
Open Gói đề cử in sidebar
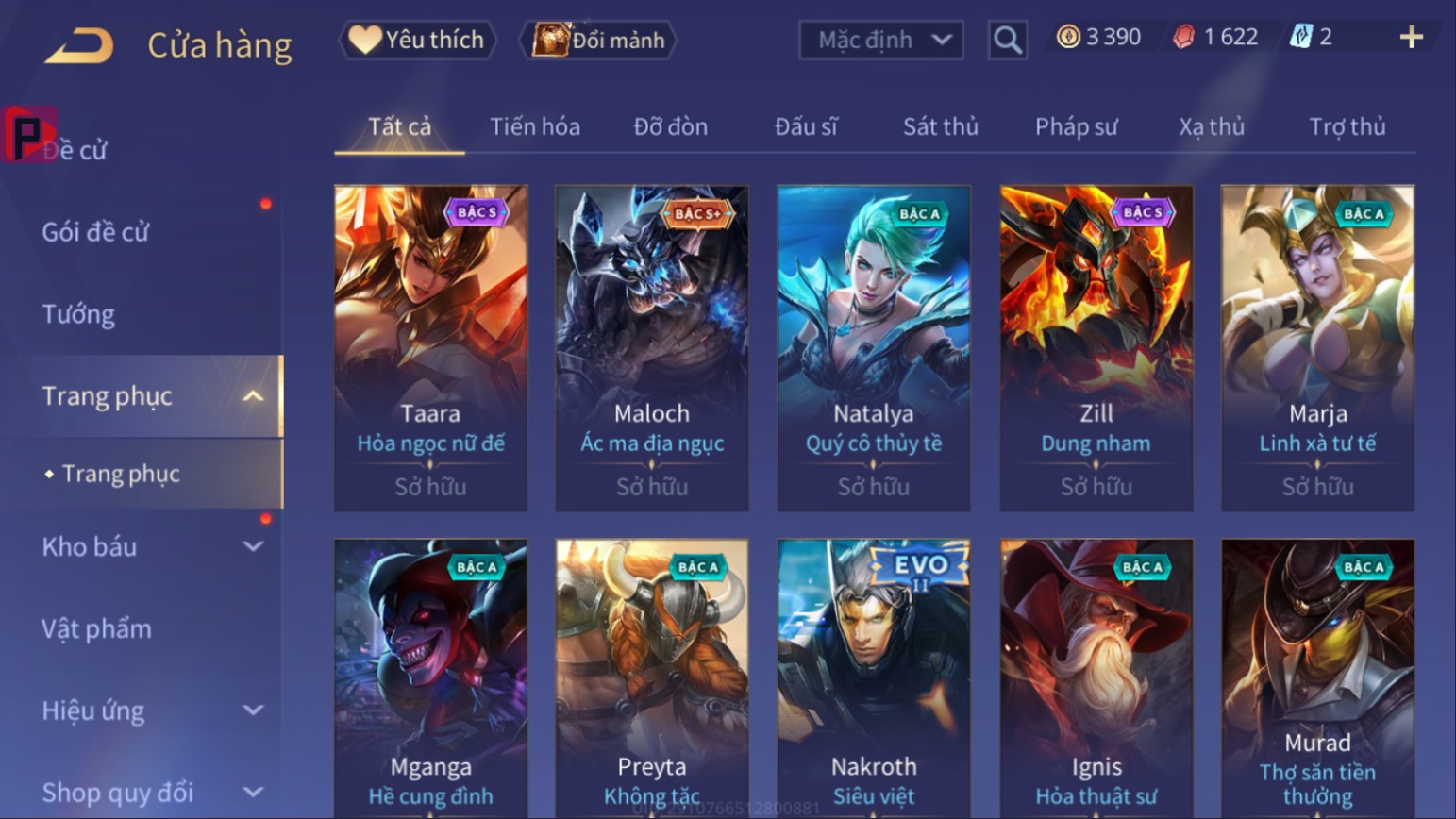95,232
